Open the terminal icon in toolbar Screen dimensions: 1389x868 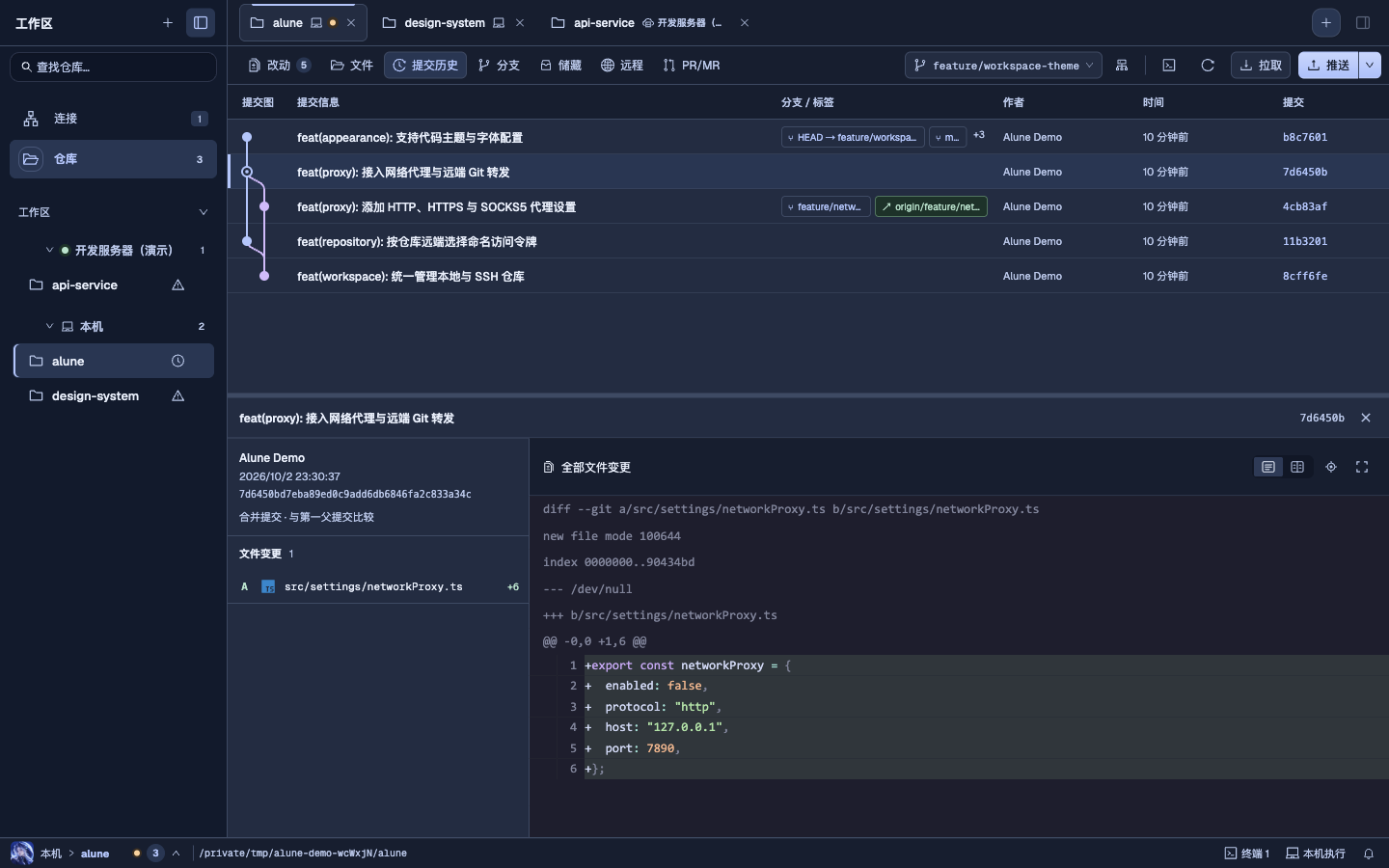pyautogui.click(x=1169, y=66)
